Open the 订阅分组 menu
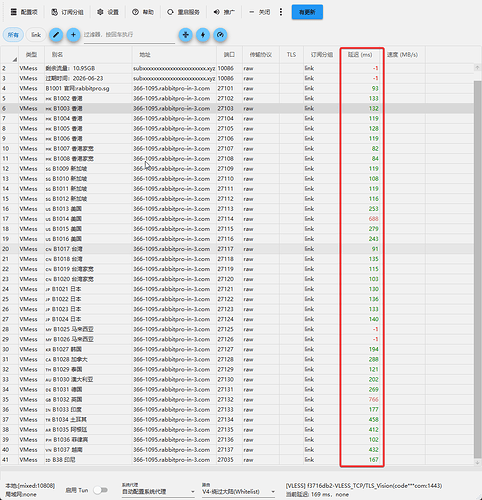The width and height of the screenshot is (482, 500). pos(67,12)
